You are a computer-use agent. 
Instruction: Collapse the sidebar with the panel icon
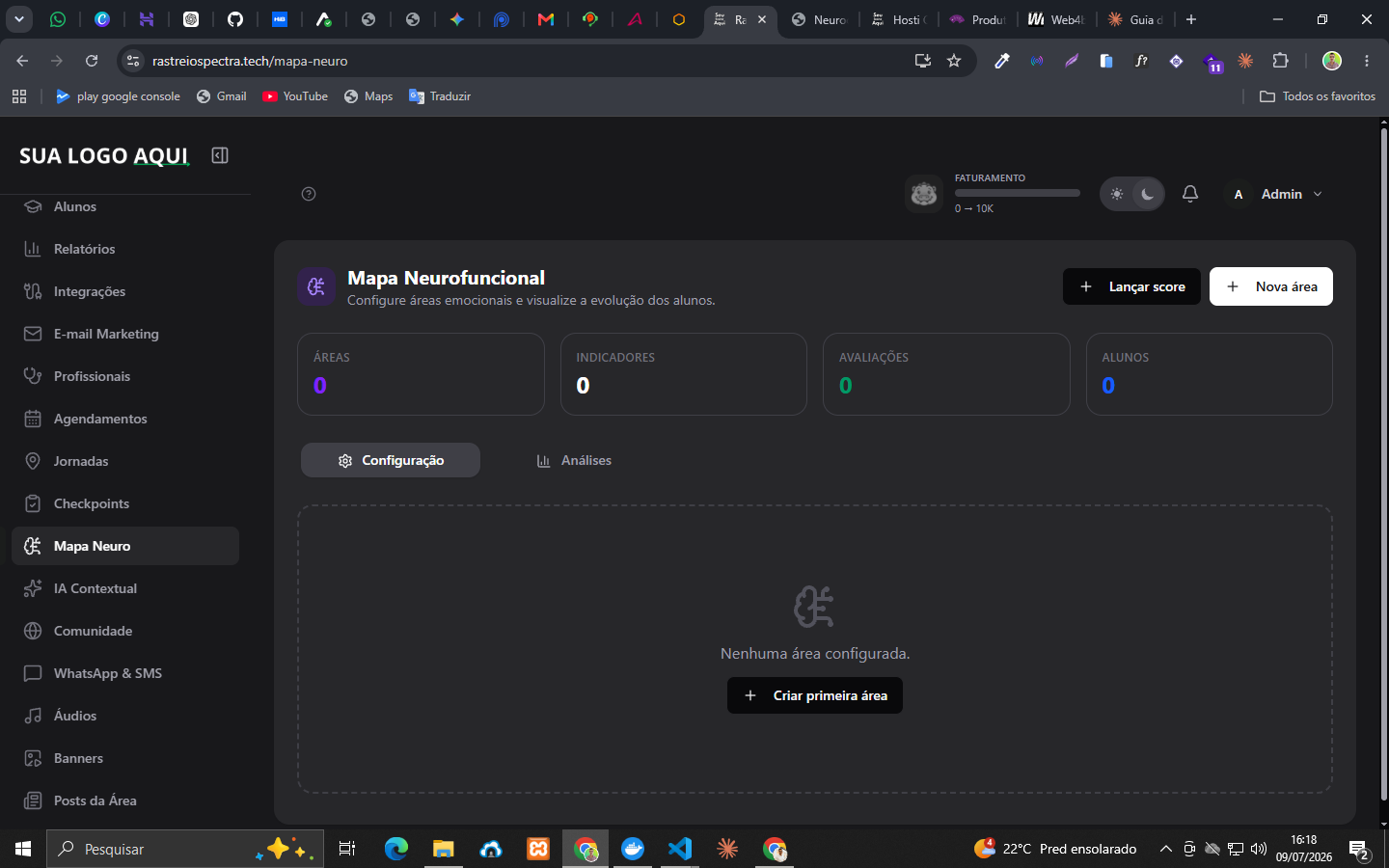[220, 155]
